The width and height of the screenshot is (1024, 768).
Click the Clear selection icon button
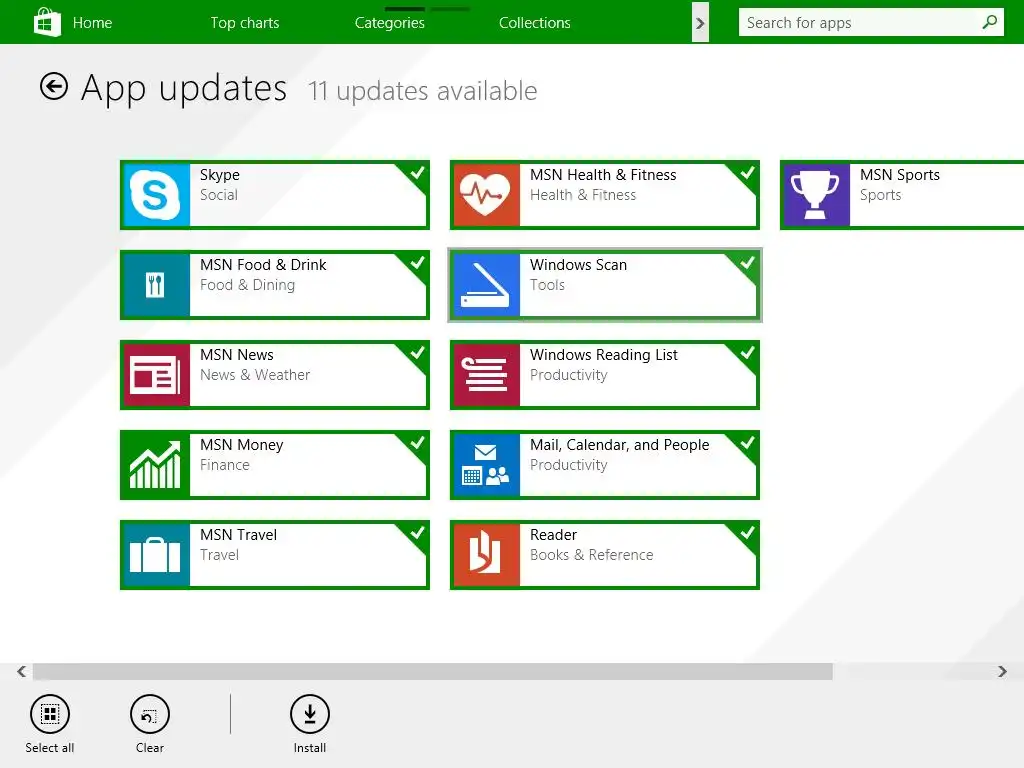pyautogui.click(x=150, y=714)
